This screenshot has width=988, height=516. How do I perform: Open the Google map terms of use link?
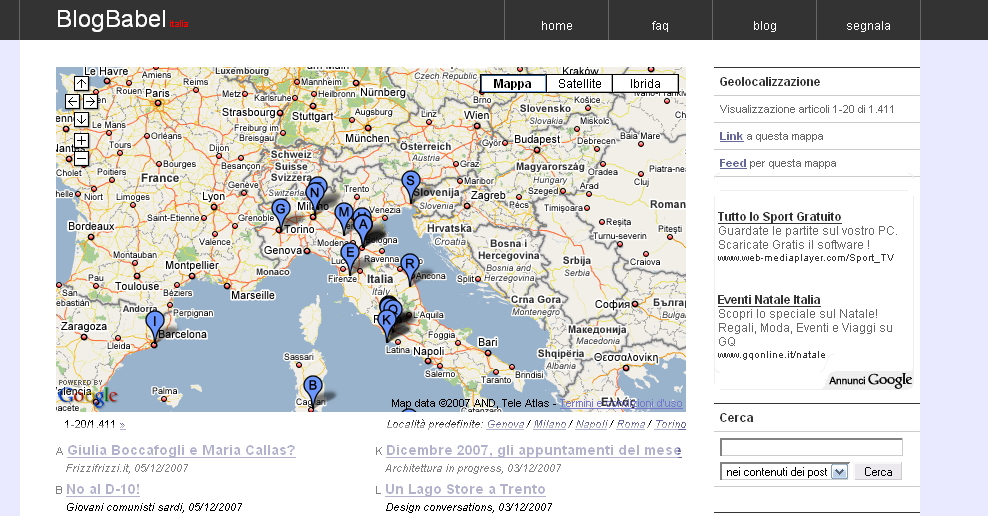(x=621, y=403)
